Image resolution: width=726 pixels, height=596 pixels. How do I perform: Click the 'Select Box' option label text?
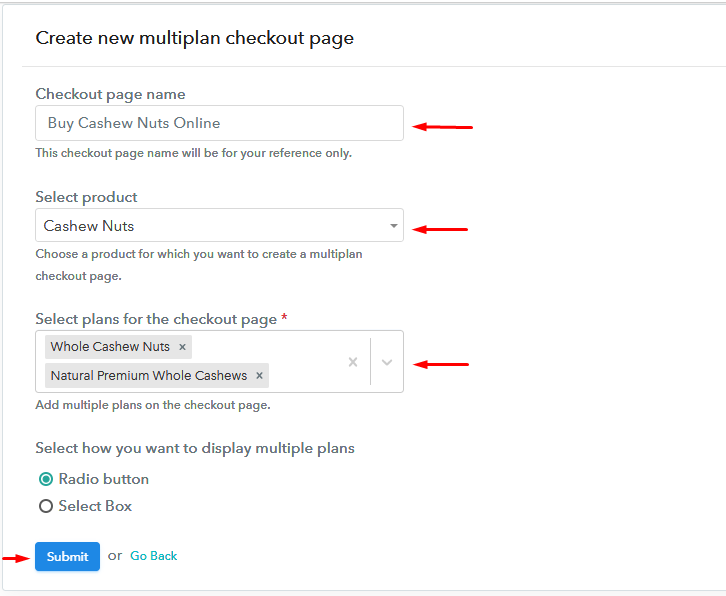[95, 506]
